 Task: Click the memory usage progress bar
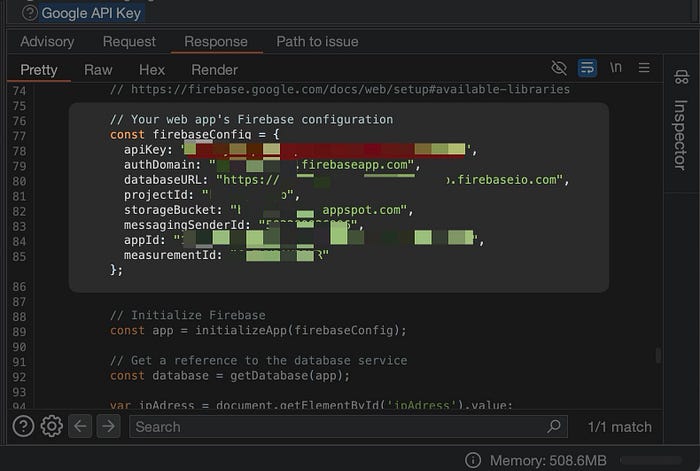click(651, 460)
